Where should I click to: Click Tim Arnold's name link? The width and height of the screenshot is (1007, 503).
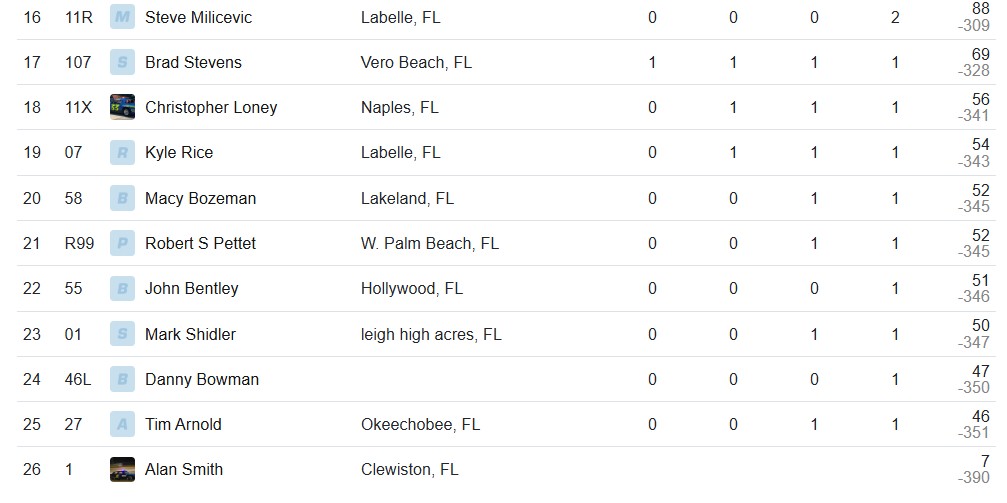[x=183, y=425]
